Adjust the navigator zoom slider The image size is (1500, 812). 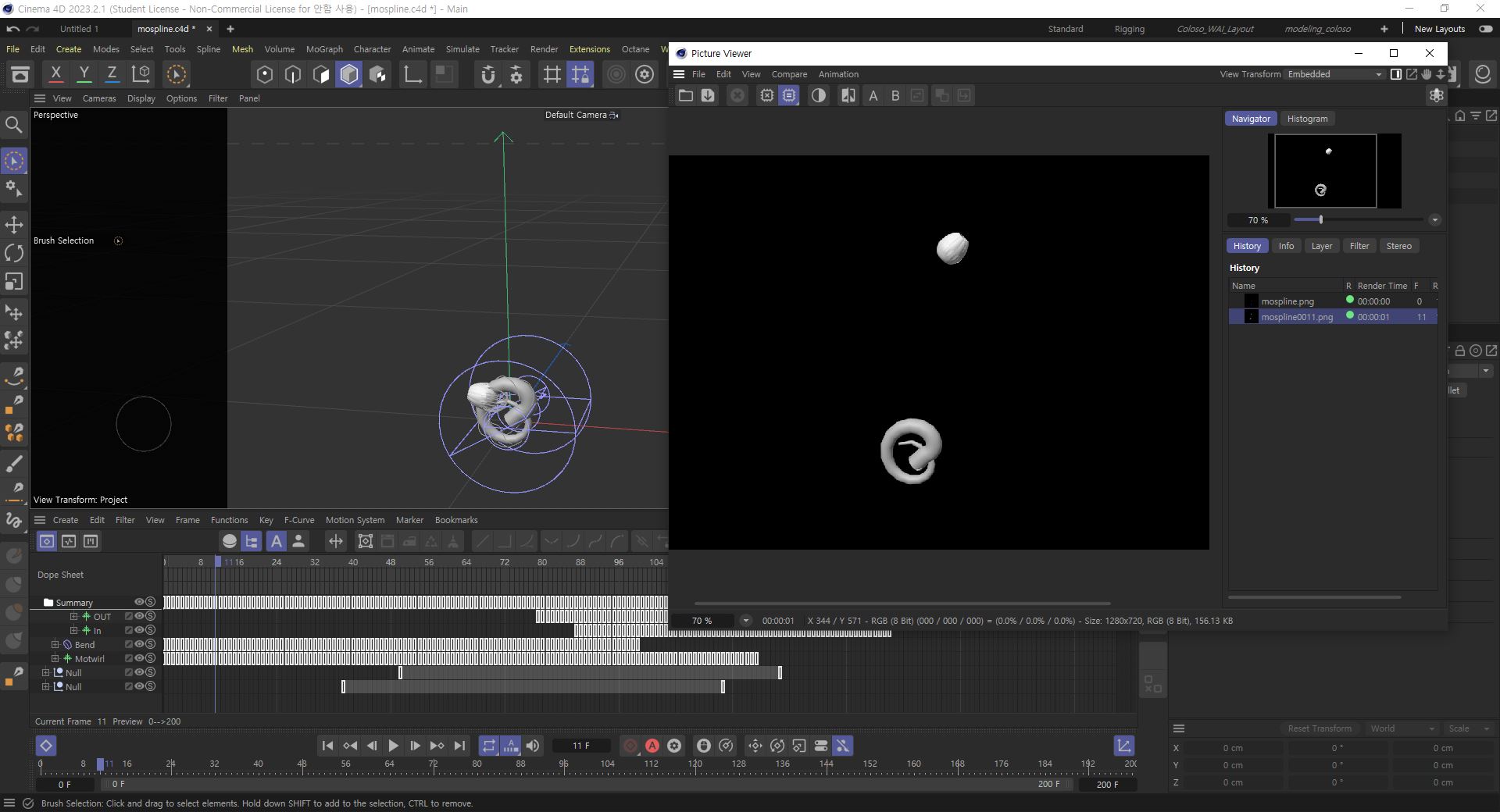click(1320, 220)
